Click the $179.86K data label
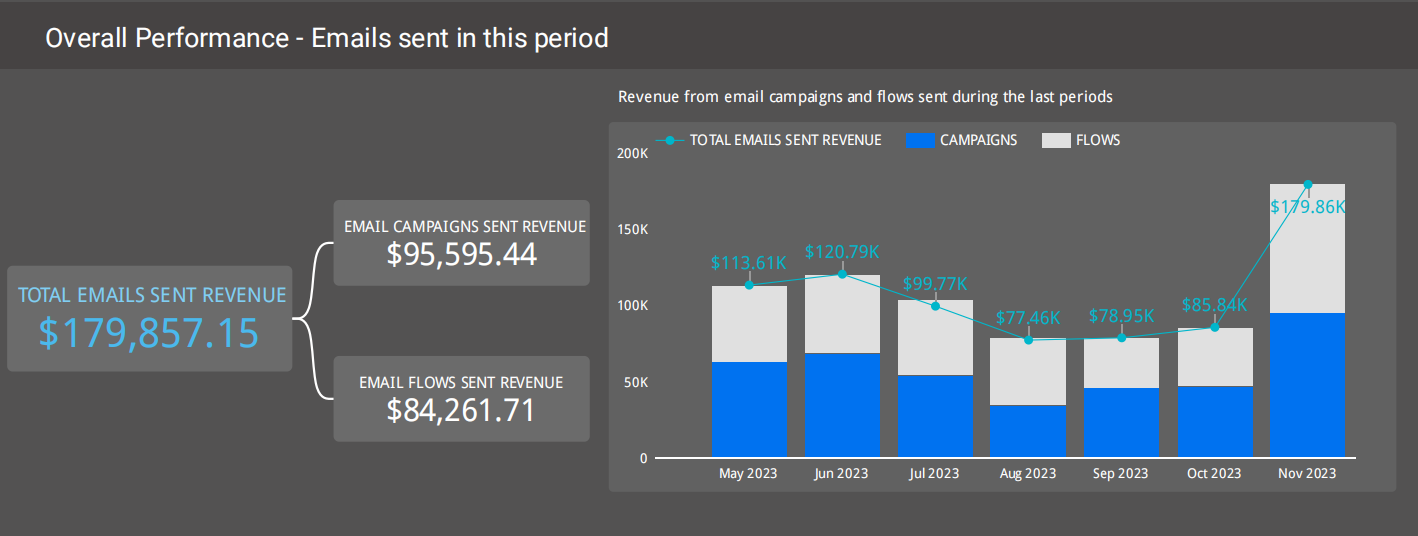 [1307, 207]
